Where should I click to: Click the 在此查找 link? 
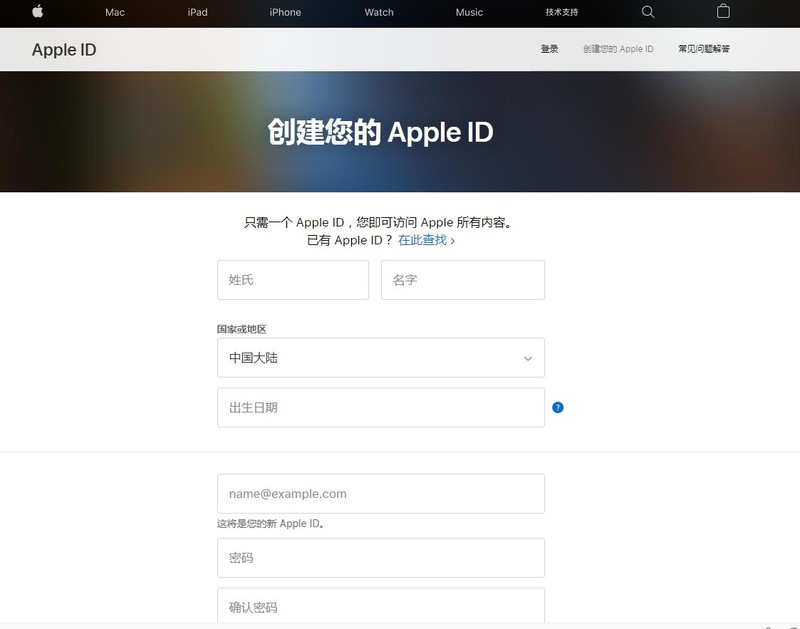[x=426, y=240]
